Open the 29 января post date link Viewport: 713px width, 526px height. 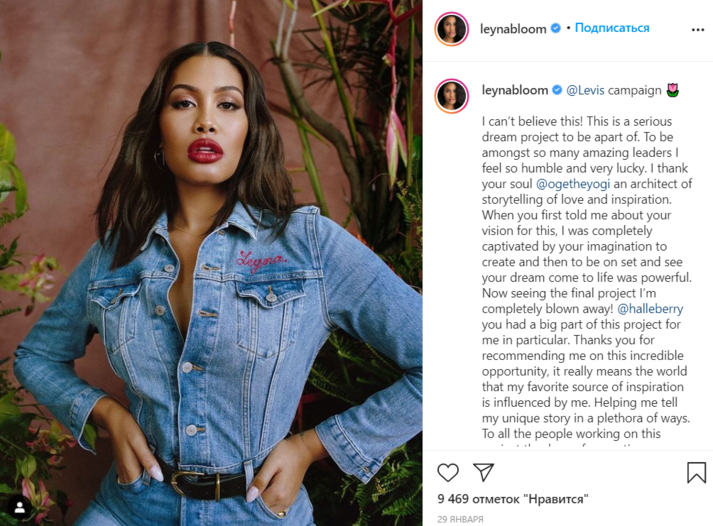coord(460,519)
